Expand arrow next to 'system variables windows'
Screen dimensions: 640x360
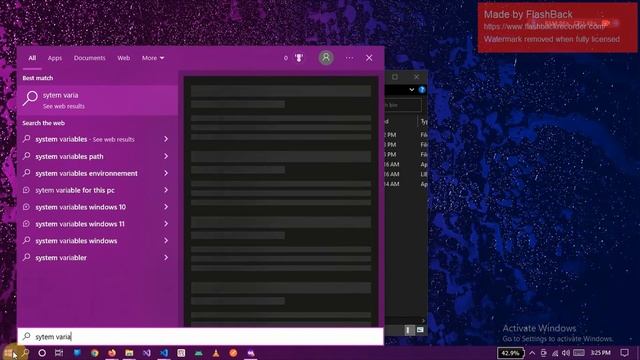(x=166, y=241)
